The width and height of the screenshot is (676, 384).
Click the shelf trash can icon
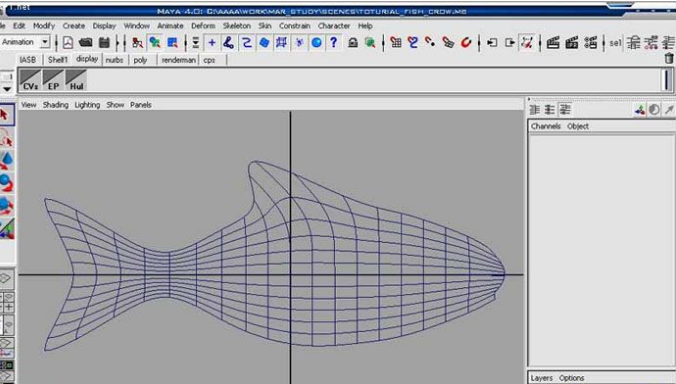(x=669, y=58)
